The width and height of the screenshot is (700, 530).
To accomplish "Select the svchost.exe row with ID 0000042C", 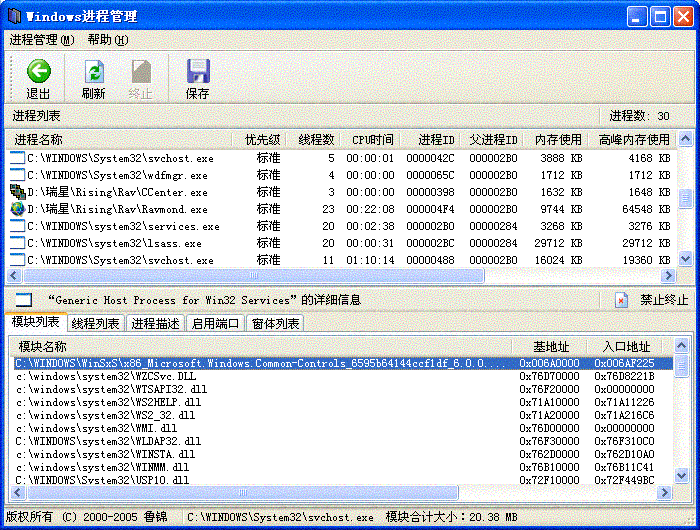I will [x=341, y=158].
